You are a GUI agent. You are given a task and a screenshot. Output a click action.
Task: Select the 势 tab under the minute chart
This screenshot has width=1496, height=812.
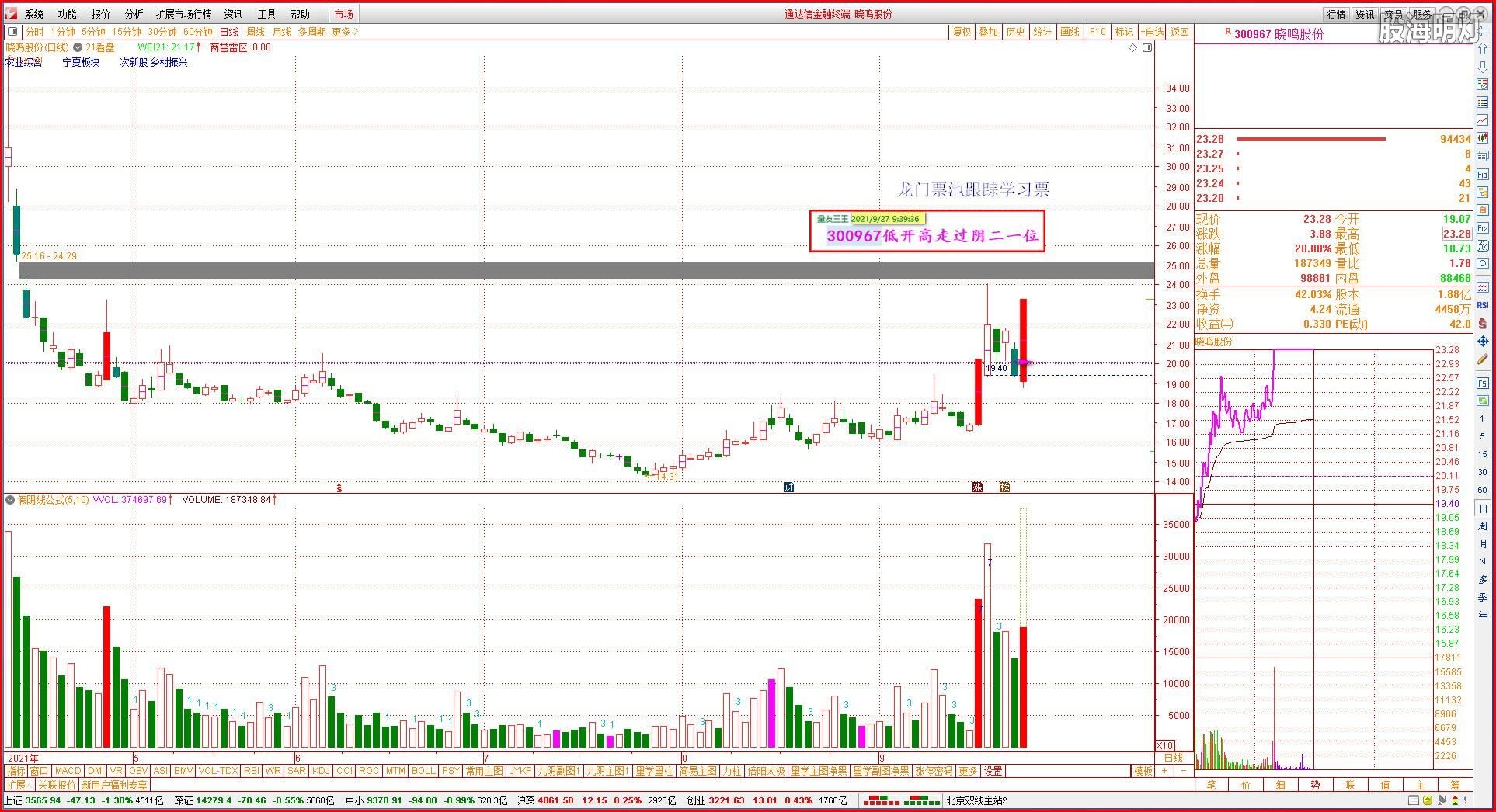pyautogui.click(x=1315, y=785)
